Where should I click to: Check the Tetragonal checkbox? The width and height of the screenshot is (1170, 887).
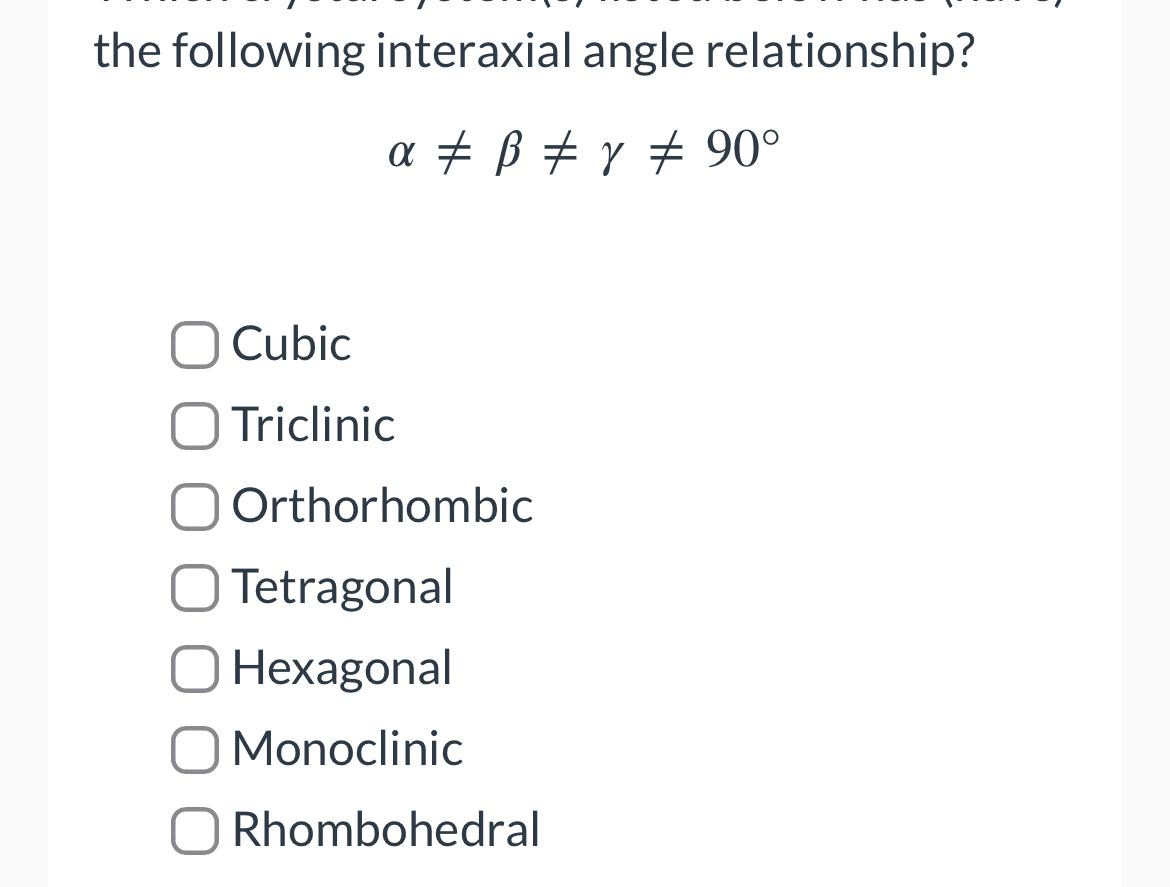coord(195,588)
